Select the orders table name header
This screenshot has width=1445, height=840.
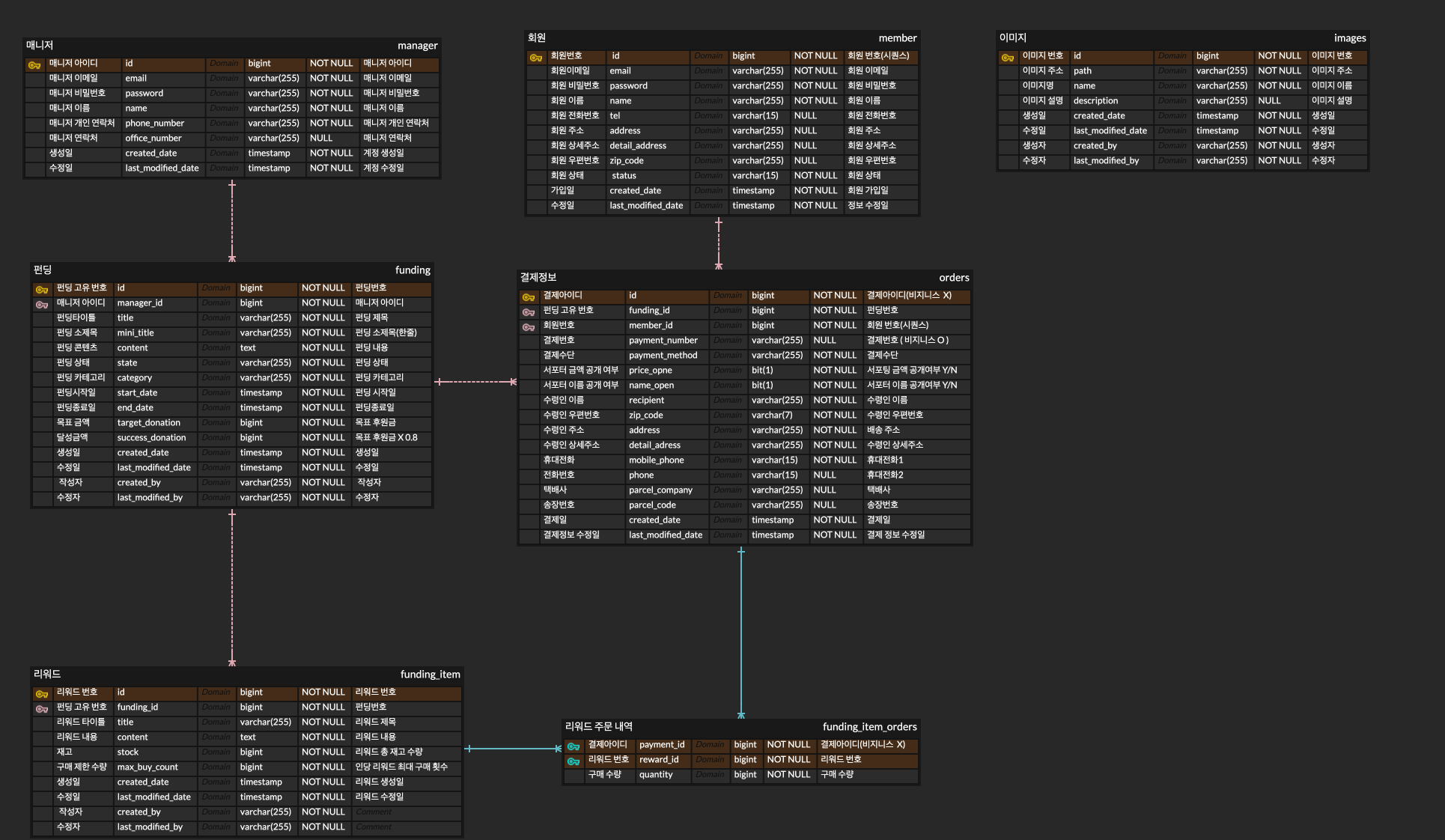954,278
